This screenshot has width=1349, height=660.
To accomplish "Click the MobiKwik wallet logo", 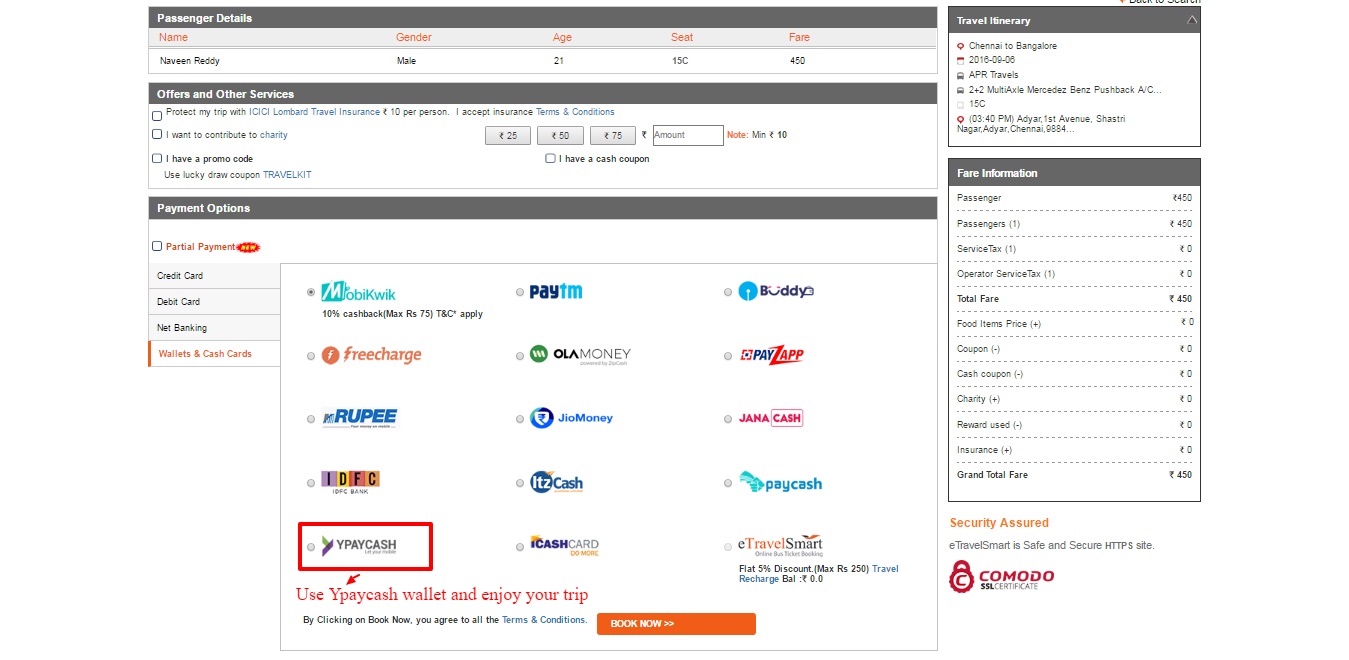I will [x=358, y=291].
